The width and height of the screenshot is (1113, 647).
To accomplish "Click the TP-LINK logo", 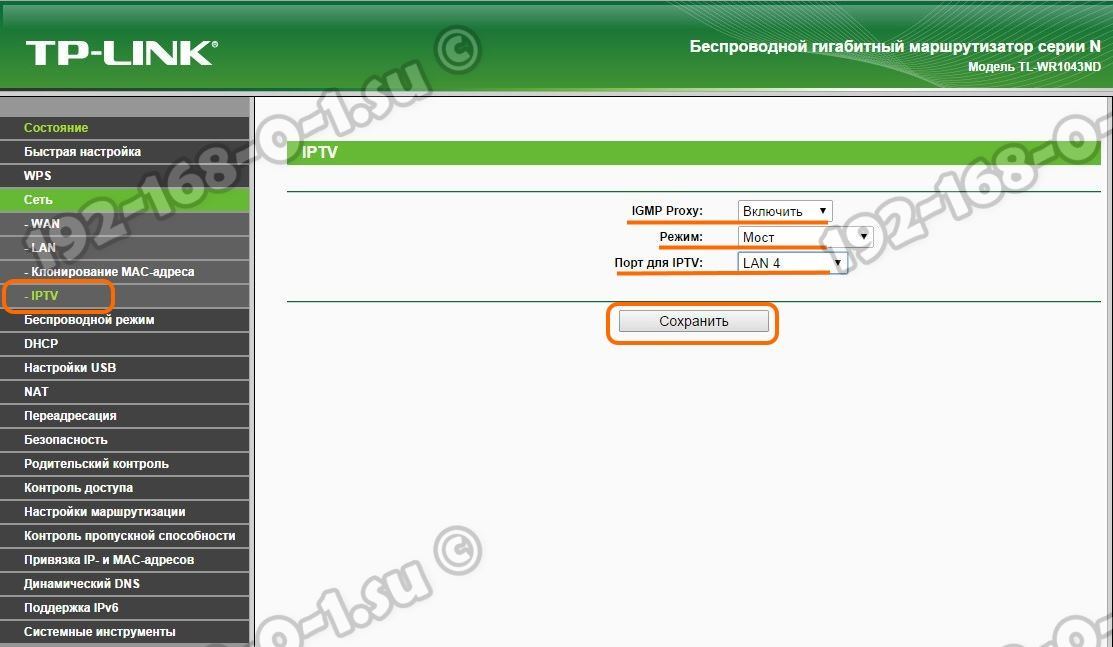I will click(121, 53).
